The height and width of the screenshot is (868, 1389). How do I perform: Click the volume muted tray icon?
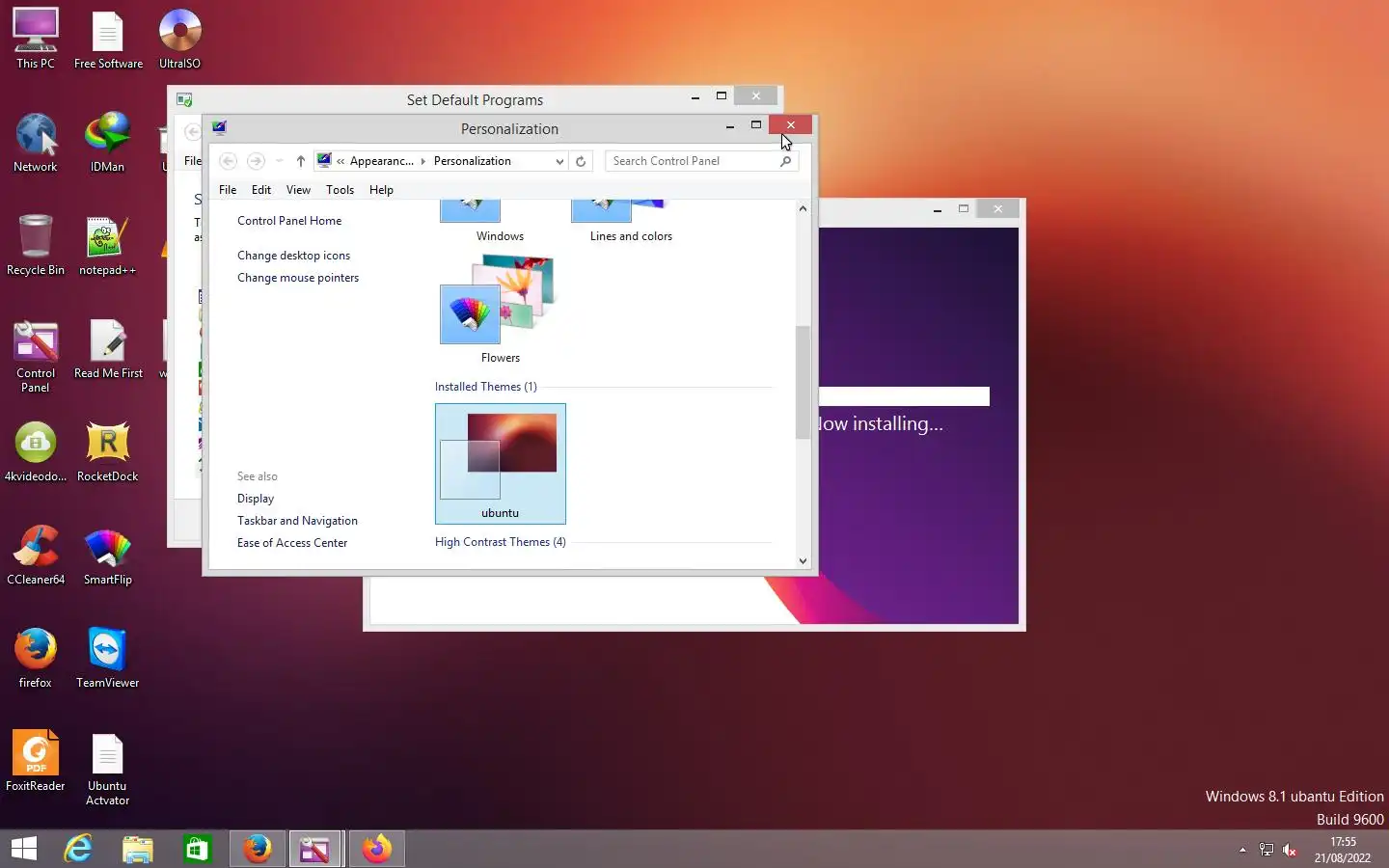tap(1290, 850)
